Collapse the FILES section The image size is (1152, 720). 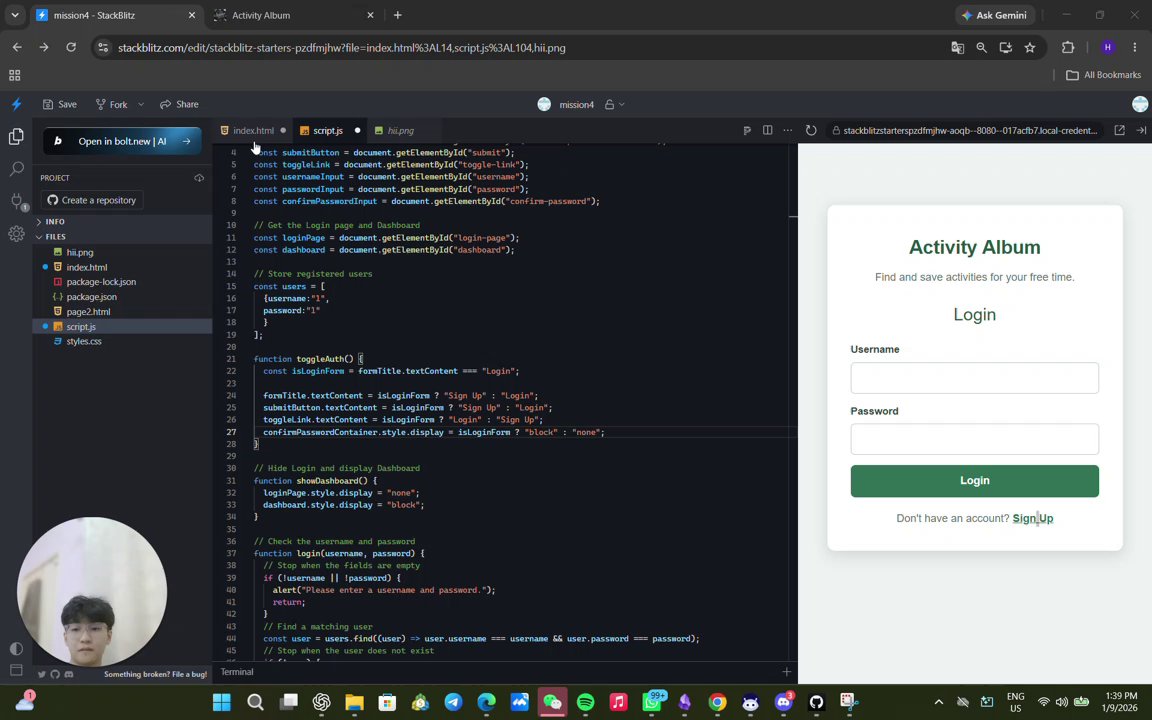tap(54, 237)
